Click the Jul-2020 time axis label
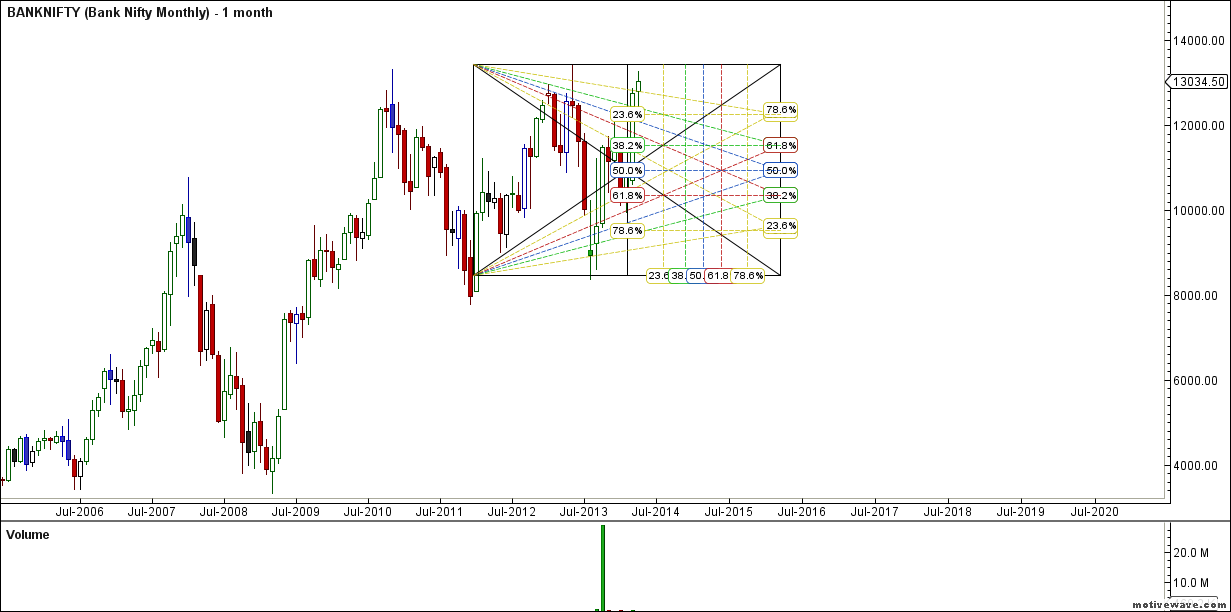 (x=1094, y=511)
